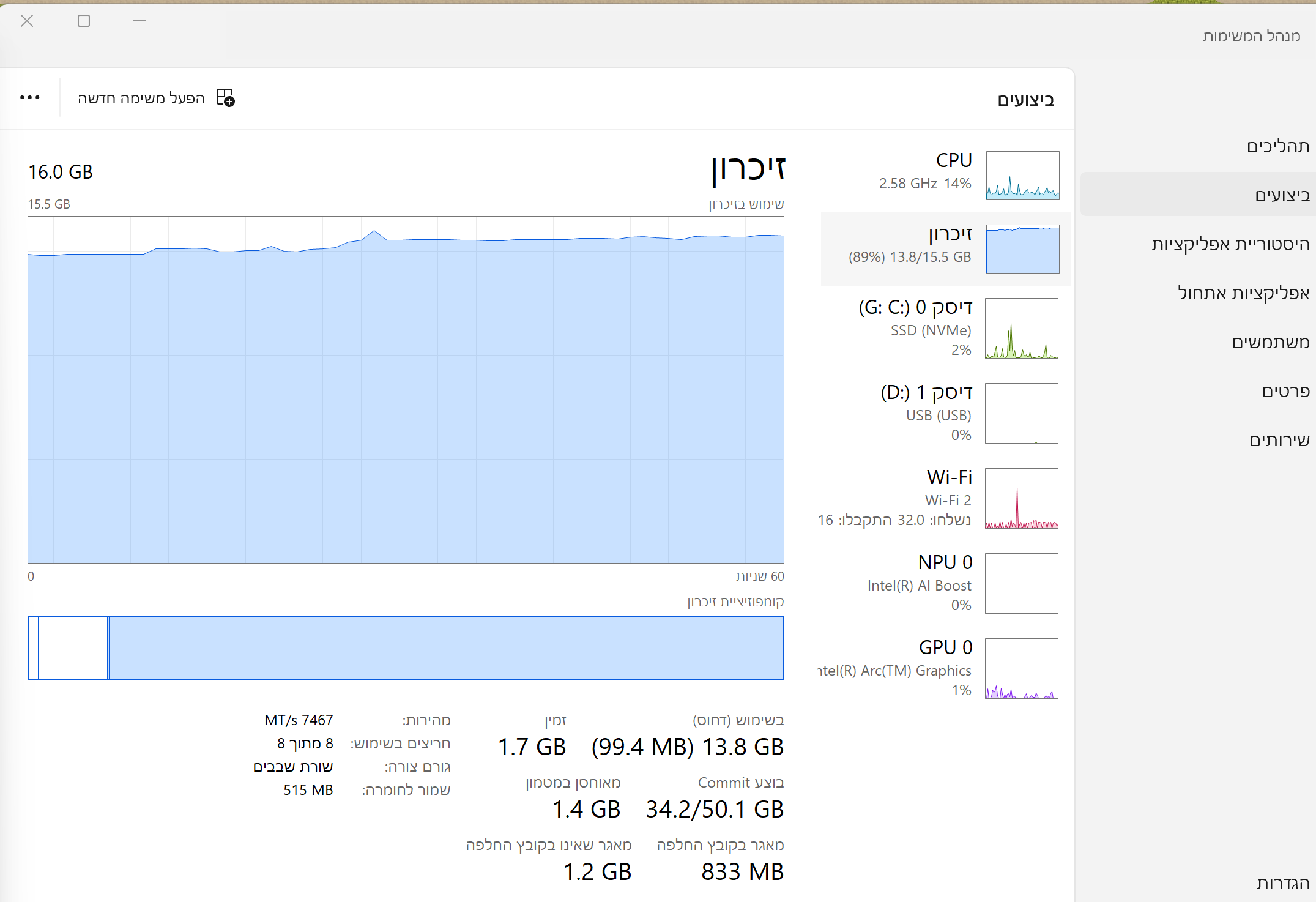
Task: Select the memory usage mini graph
Action: point(1022,249)
